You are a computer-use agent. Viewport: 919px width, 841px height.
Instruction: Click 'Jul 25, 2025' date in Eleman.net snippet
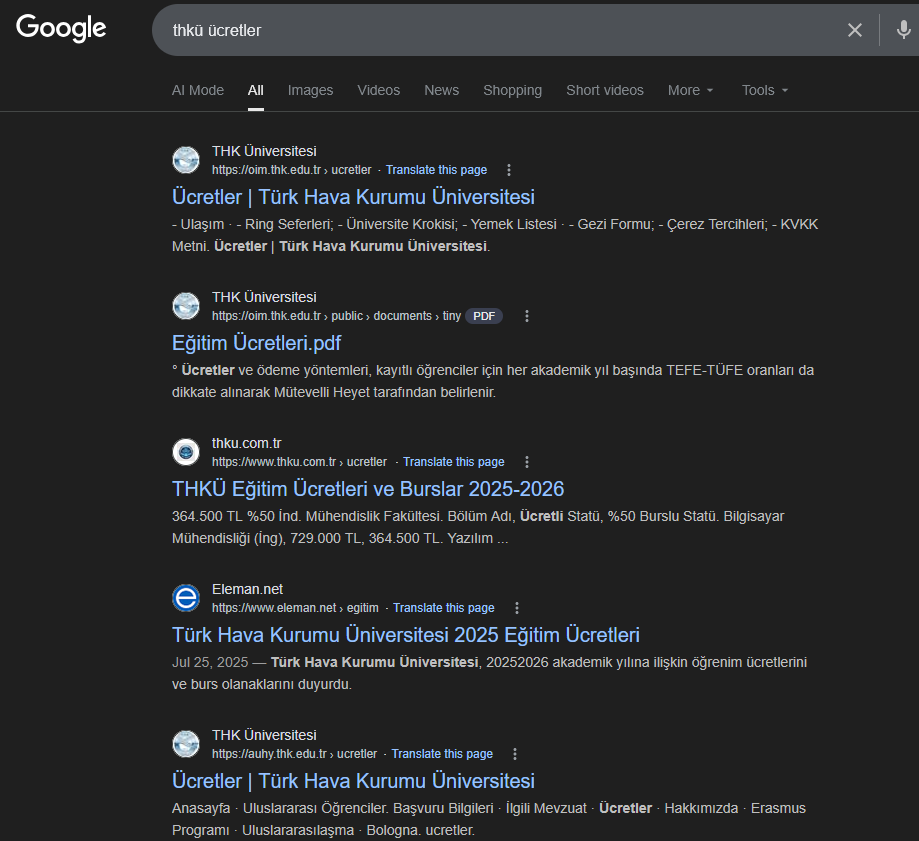point(210,662)
